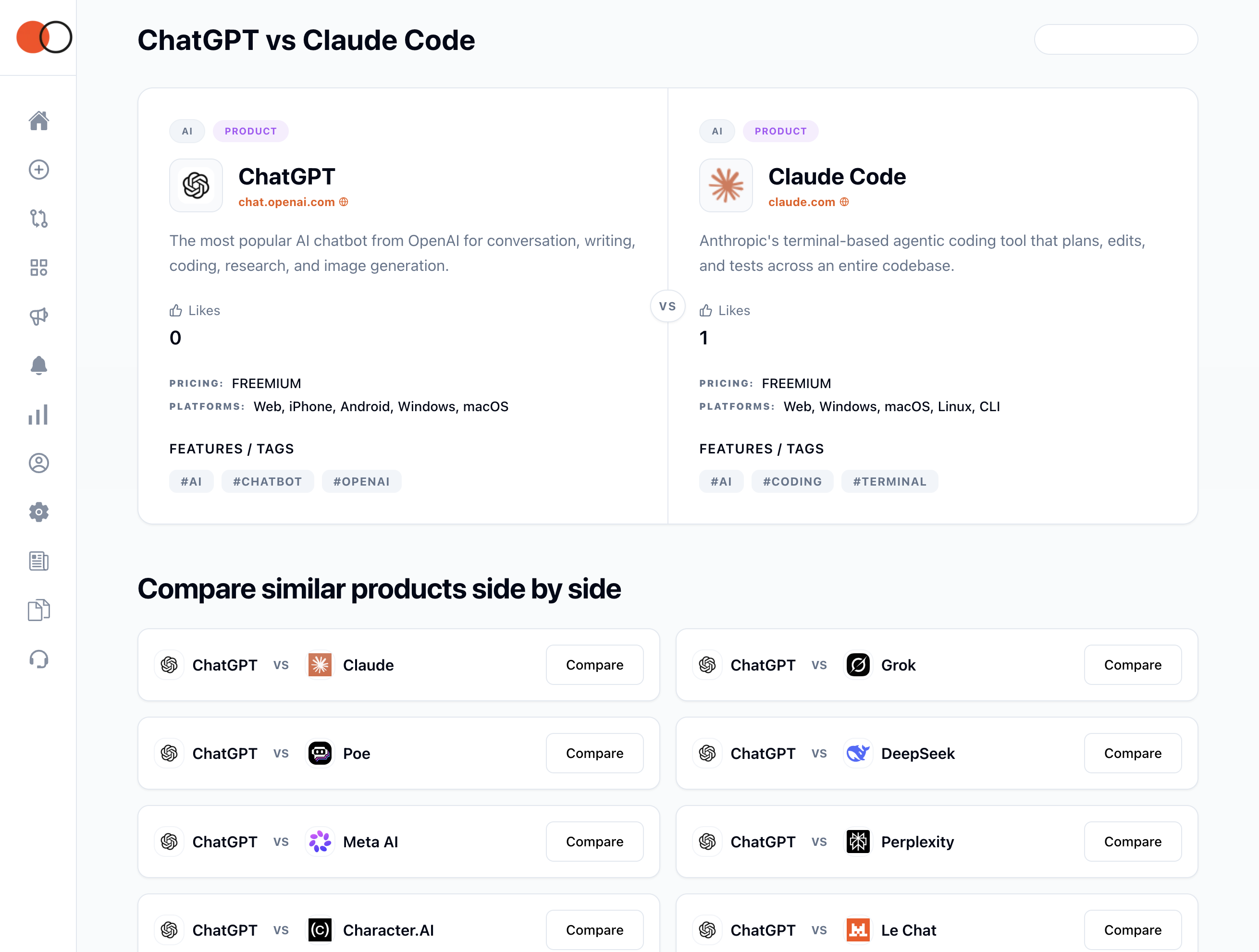Image resolution: width=1259 pixels, height=952 pixels.
Task: Click the 'Meta AI' product name
Action: [x=370, y=841]
